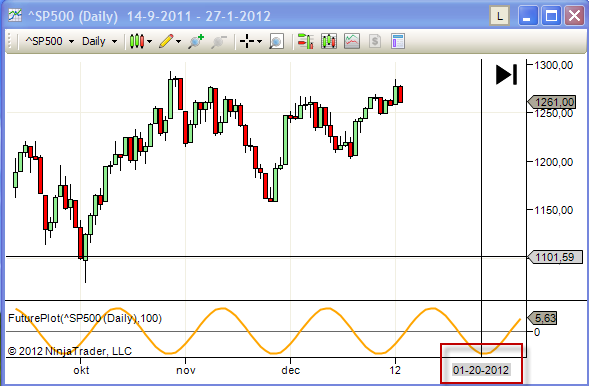Click the magnifier zoom tool icon
The width and height of the screenshot is (589, 386).
276,41
